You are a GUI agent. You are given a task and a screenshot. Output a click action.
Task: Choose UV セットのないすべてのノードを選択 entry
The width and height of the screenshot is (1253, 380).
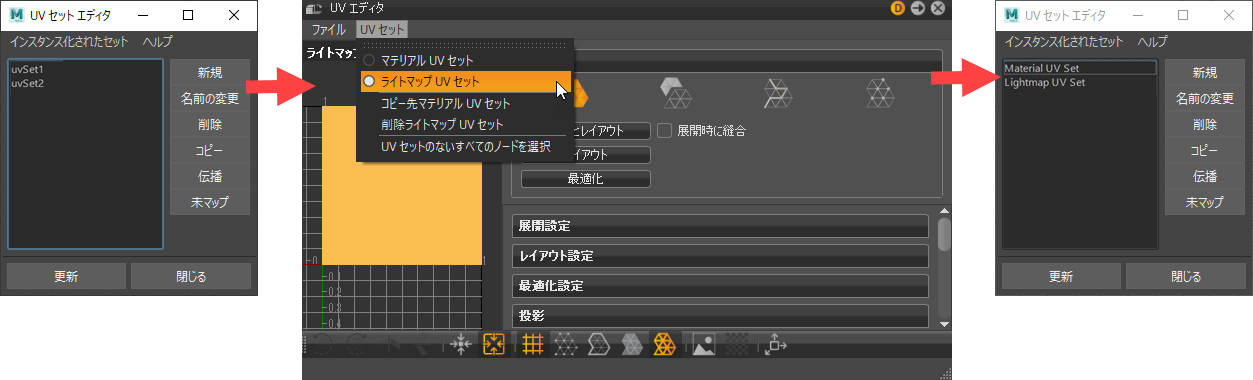466,146
